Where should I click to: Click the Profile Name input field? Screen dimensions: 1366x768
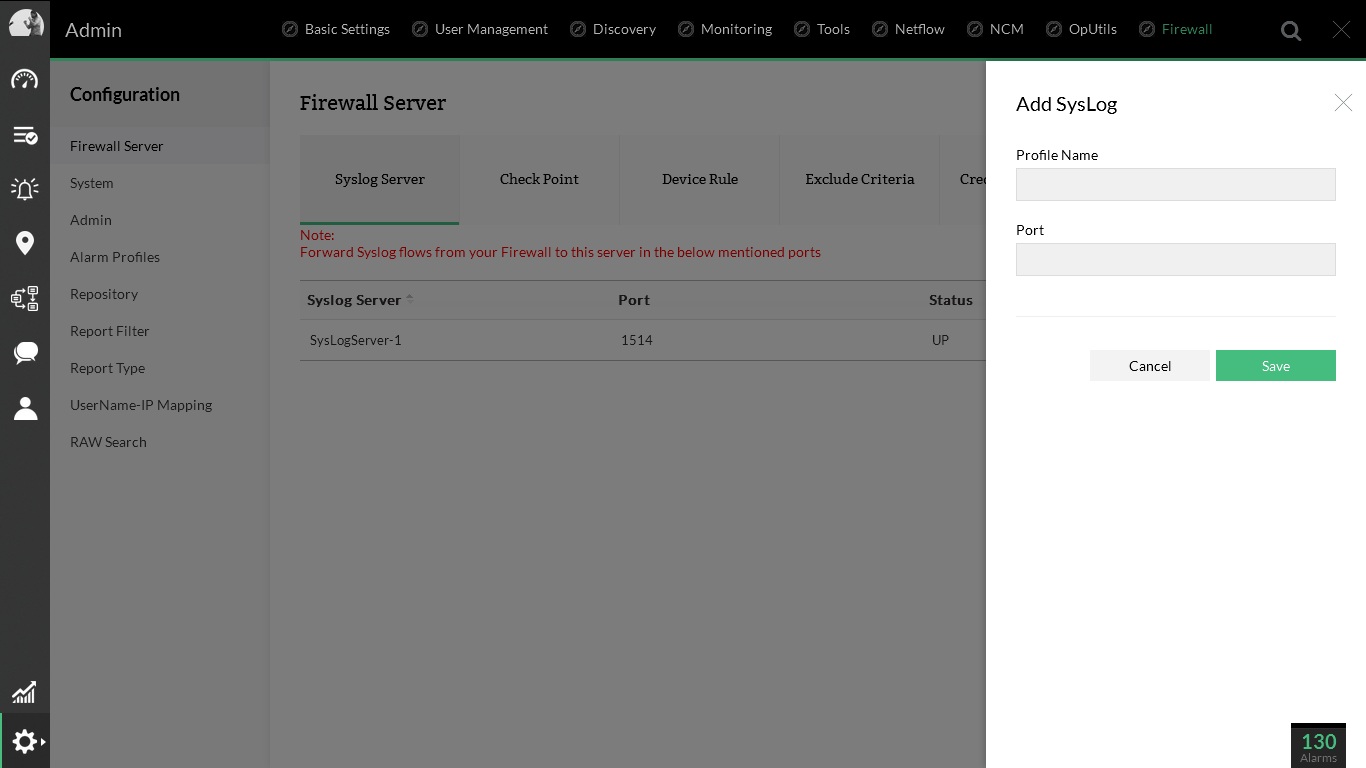(1175, 184)
